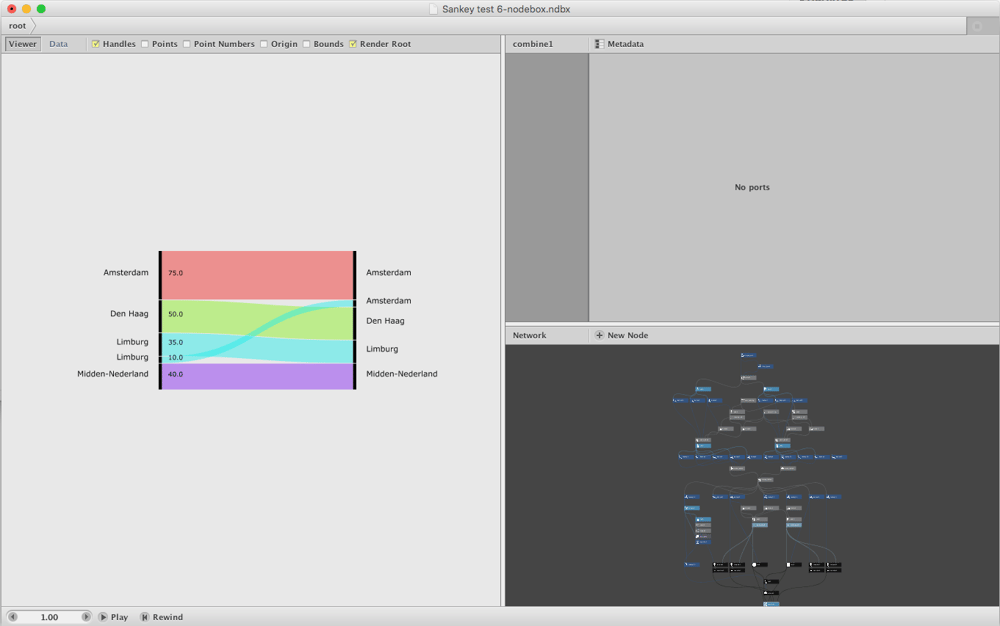Switch to the Viewer tab
The width and height of the screenshot is (1000, 626).
pos(22,44)
